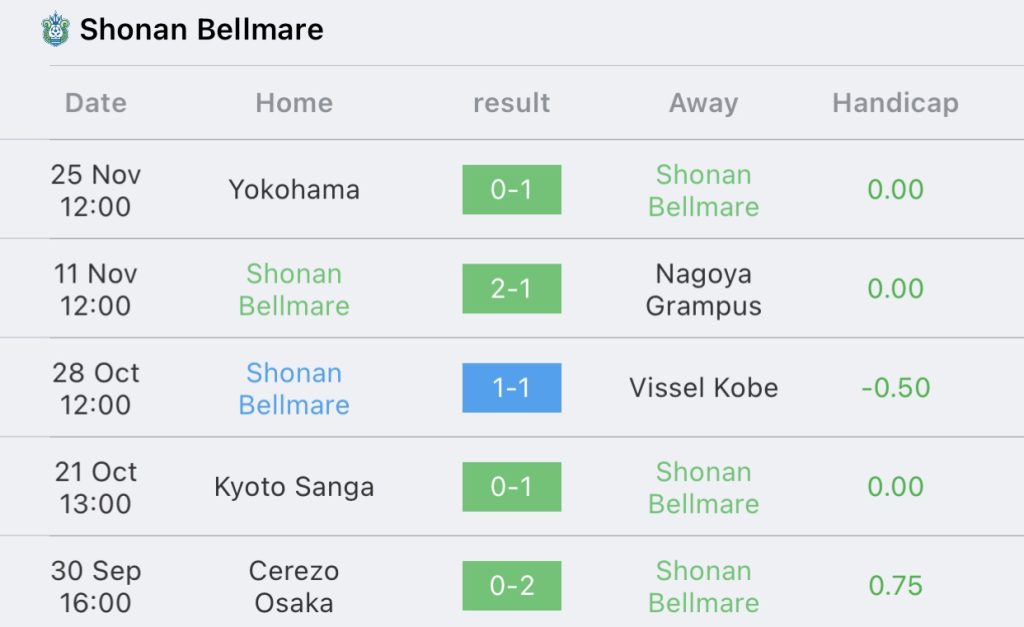
Task: Select the Date column header
Action: [x=96, y=103]
